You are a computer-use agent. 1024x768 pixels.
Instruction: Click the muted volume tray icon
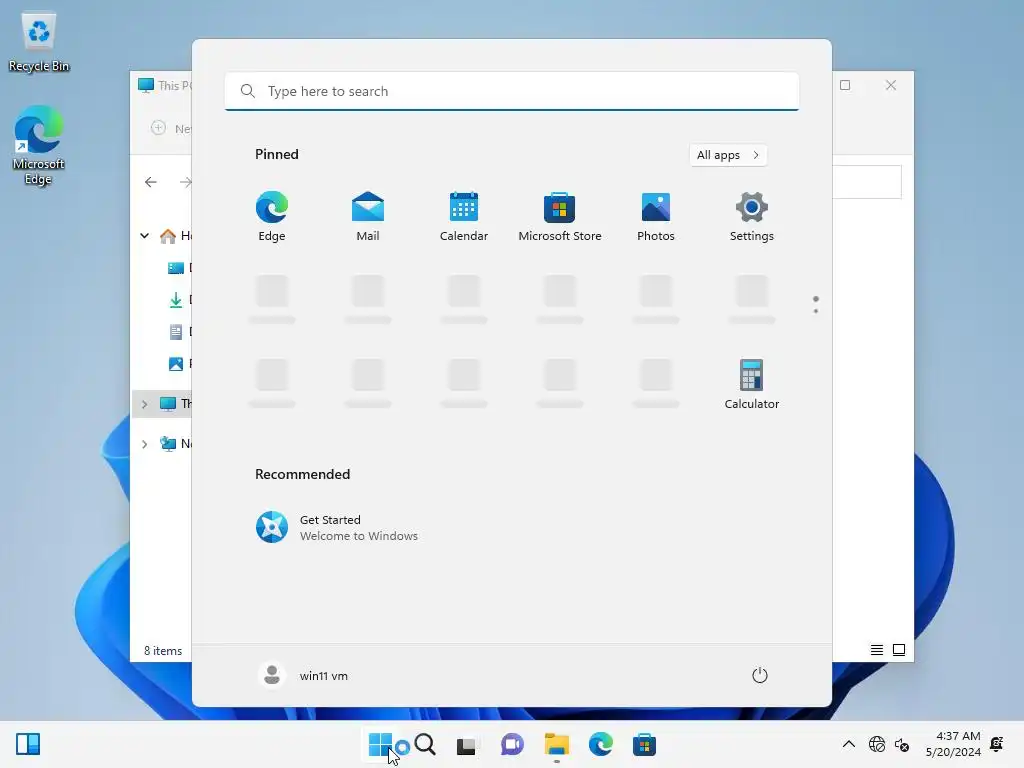pos(902,744)
